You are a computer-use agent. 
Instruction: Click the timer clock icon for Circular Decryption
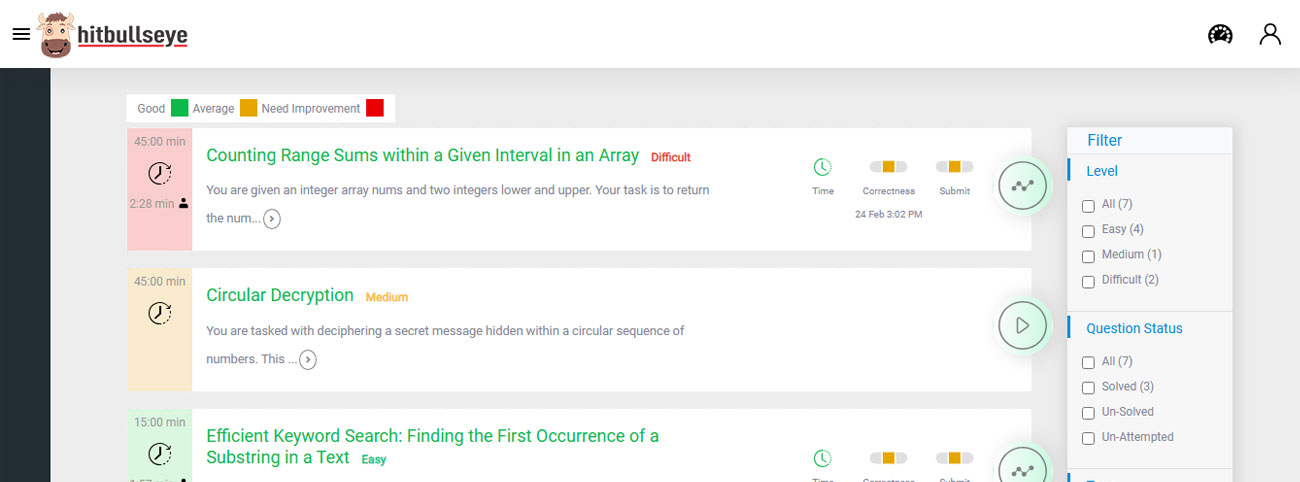coord(160,313)
